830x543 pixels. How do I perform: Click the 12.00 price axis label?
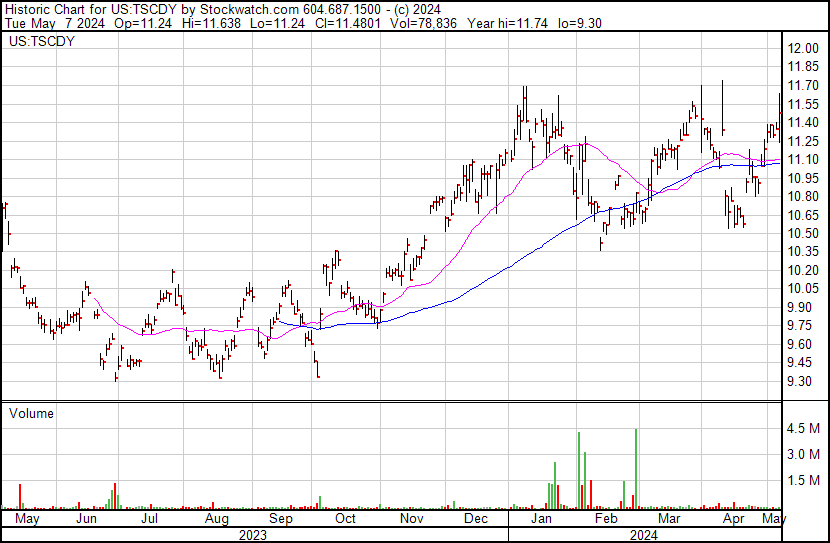[804, 49]
